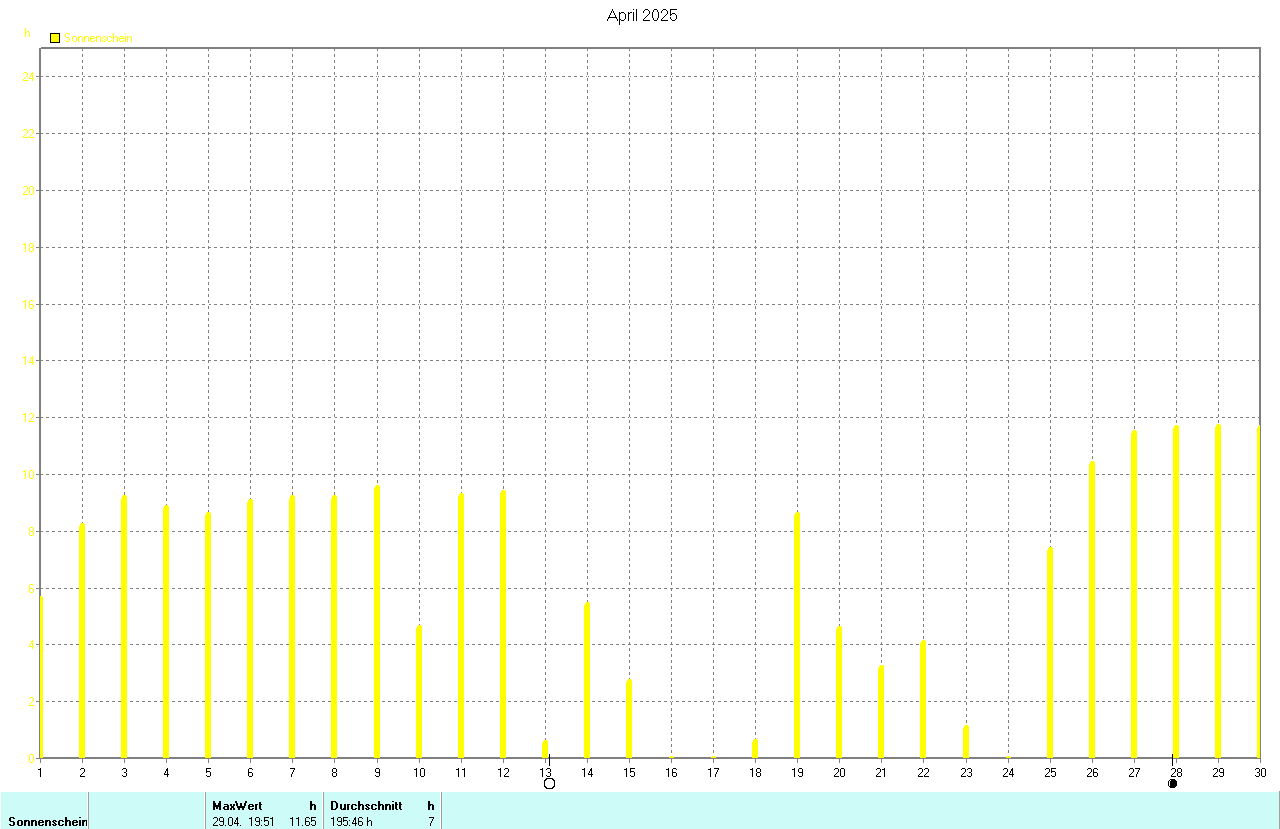Click the x-axis day label 13
The height and width of the screenshot is (829, 1280).
point(545,772)
